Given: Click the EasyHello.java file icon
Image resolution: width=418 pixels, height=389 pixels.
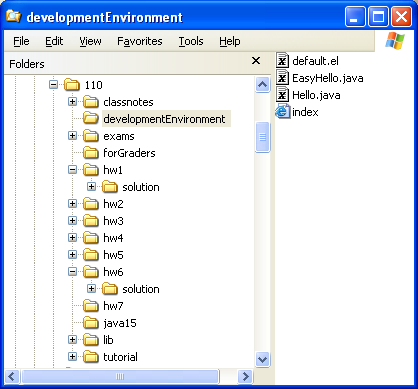Looking at the screenshot, I should coord(282,78).
